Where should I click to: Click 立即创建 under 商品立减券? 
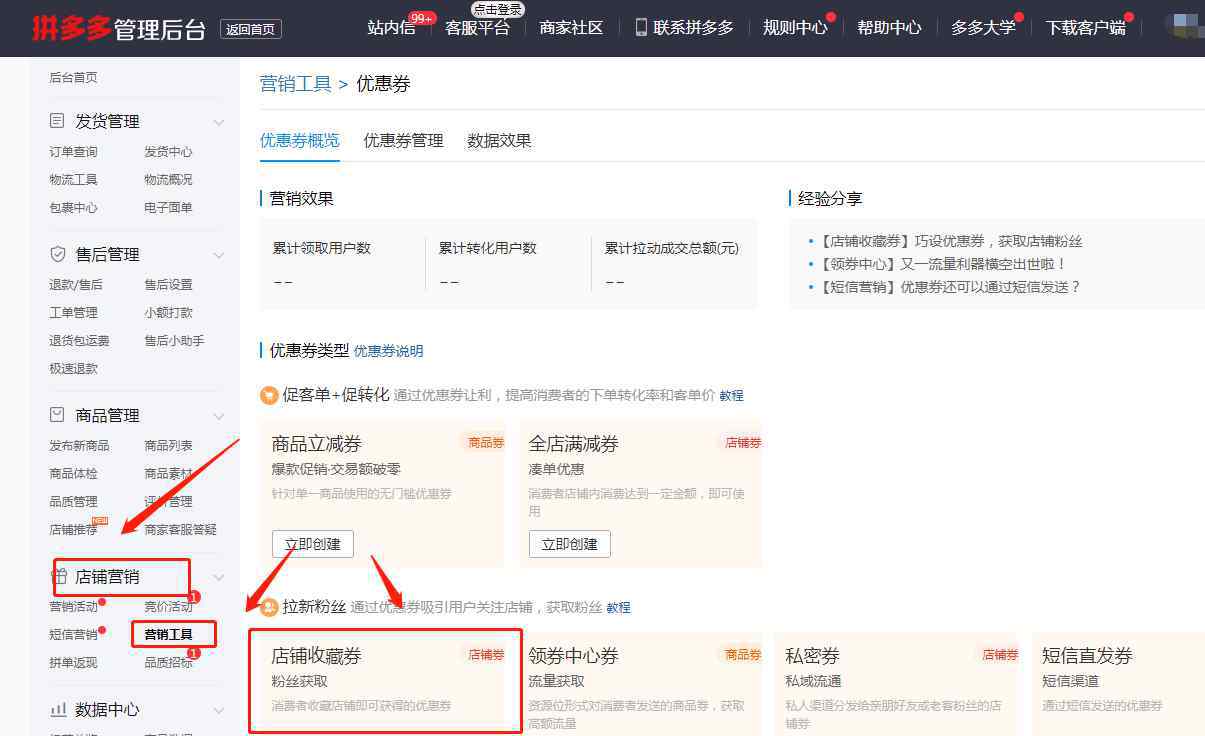(313, 544)
